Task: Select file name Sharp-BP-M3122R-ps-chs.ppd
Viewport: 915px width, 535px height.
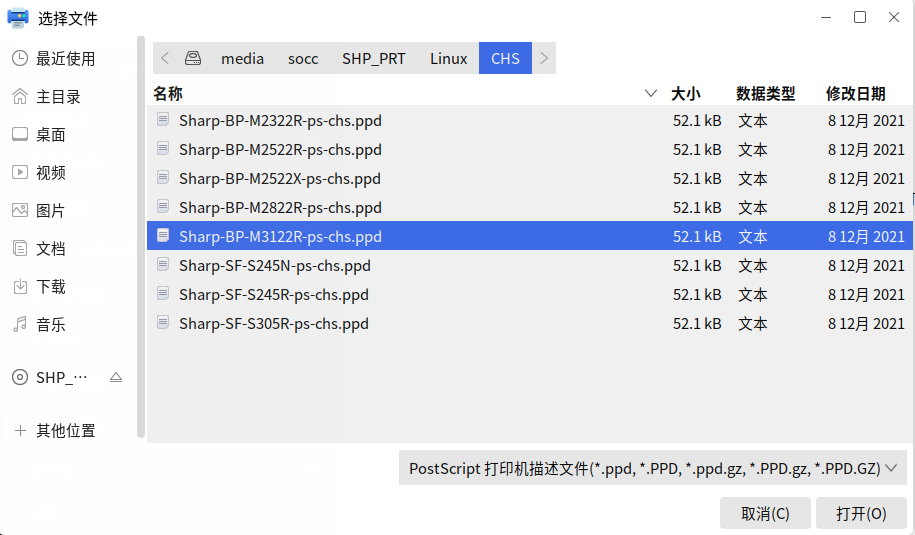Action: [x=280, y=237]
